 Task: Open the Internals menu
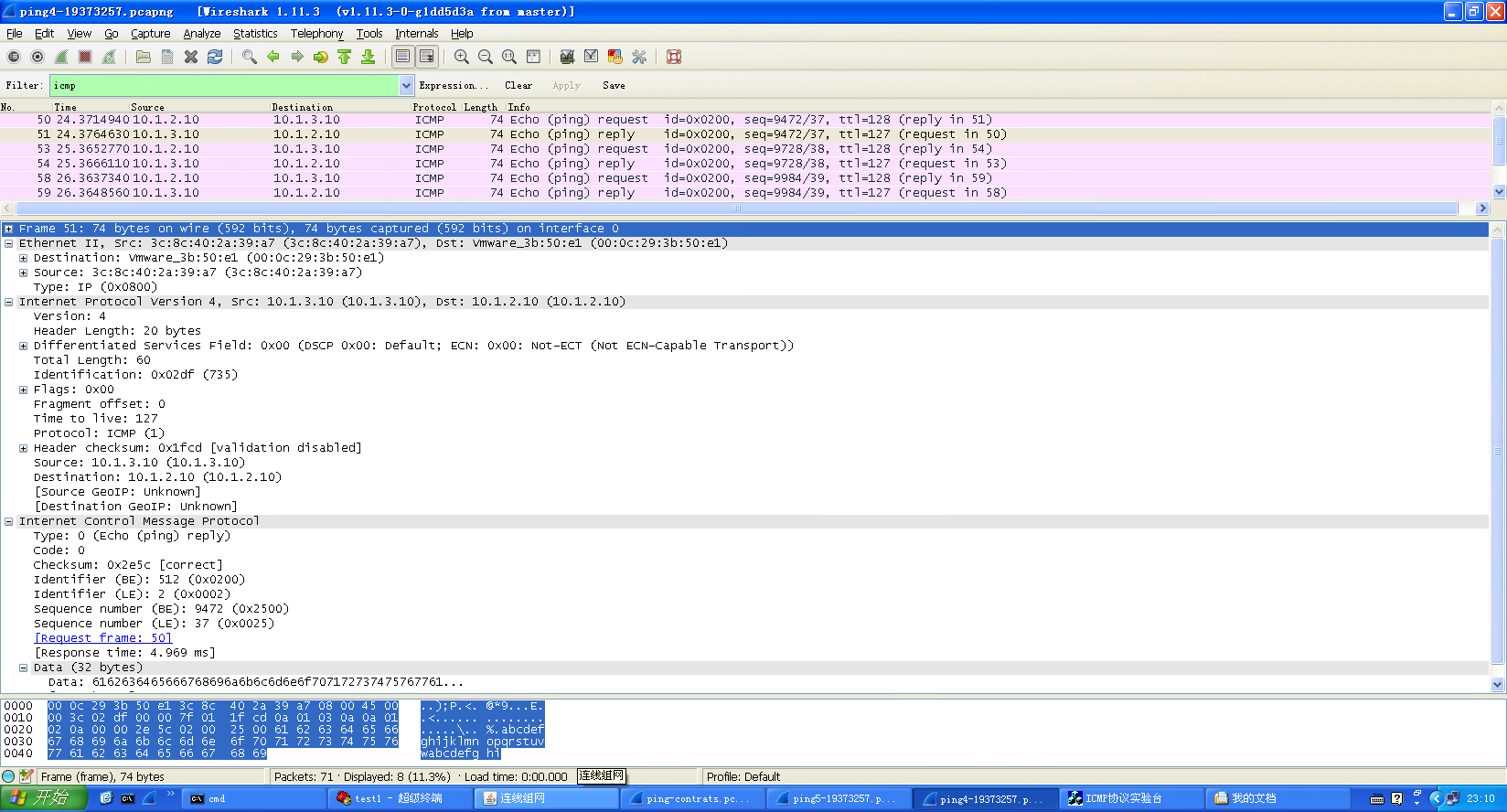(416, 33)
